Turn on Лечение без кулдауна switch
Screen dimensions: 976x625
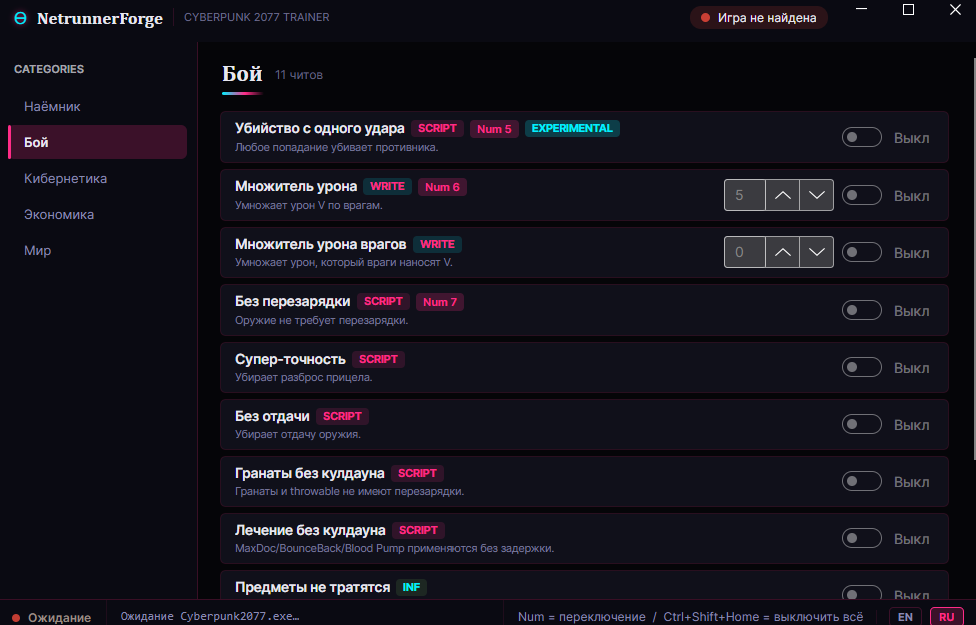tap(861, 538)
